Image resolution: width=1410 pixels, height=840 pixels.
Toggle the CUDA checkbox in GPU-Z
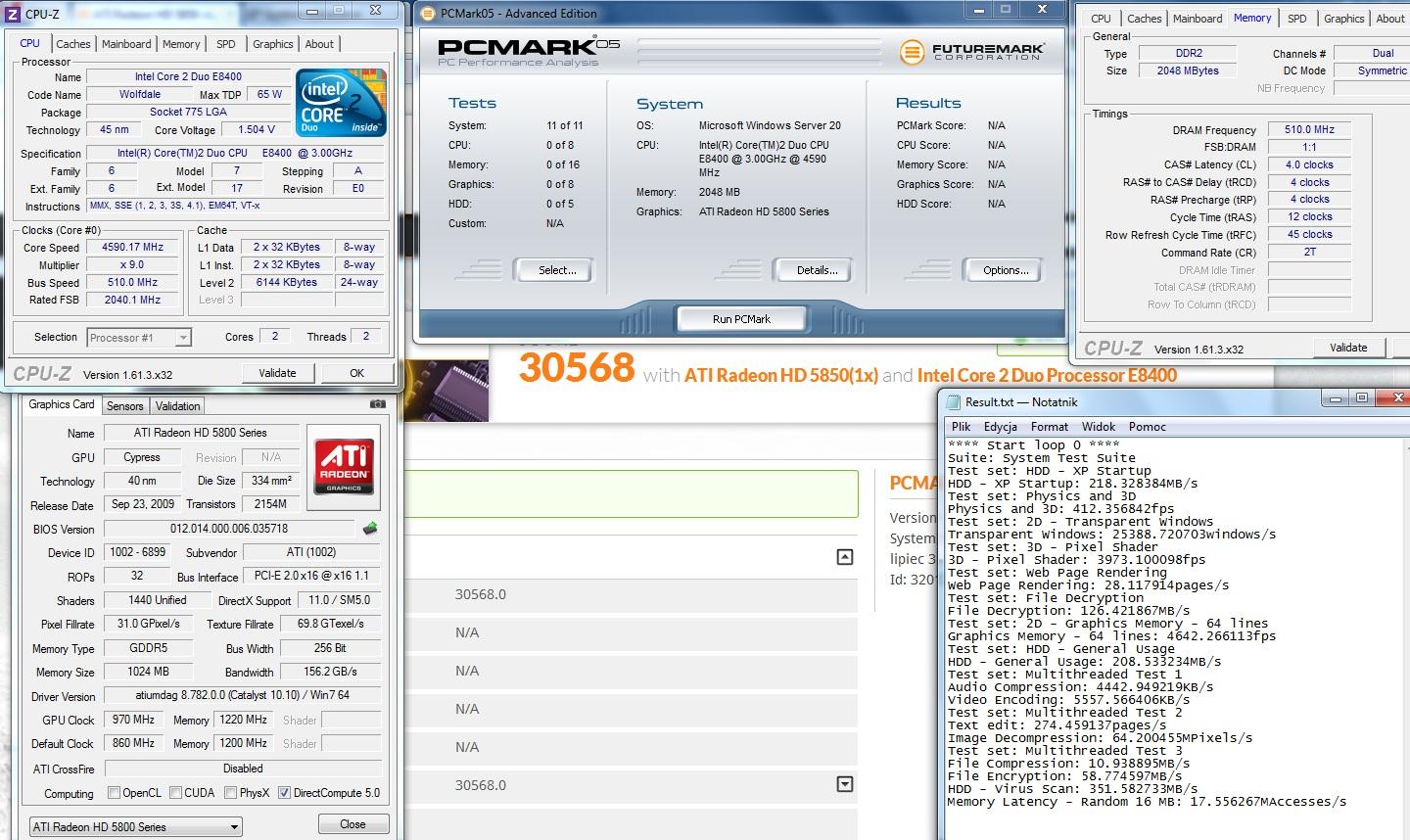pos(175,793)
